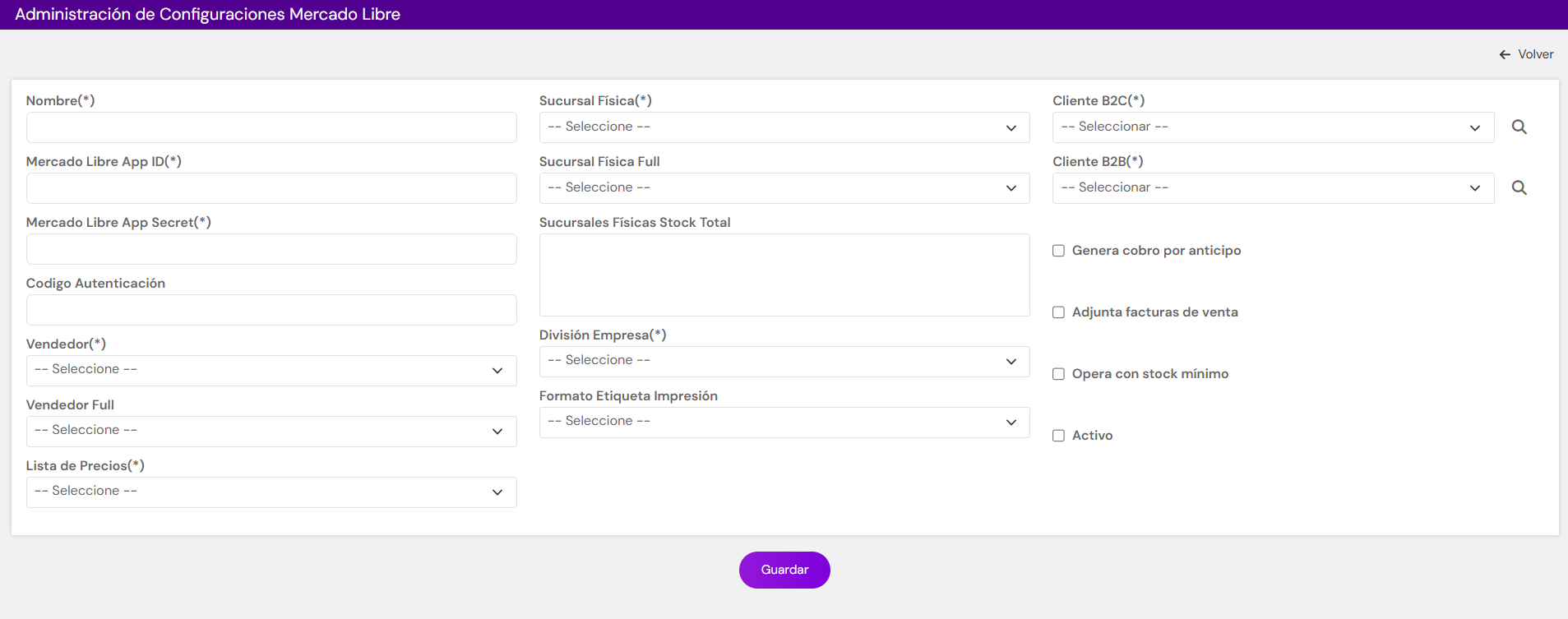Open the Vendedor(*) dropdown

(271, 371)
